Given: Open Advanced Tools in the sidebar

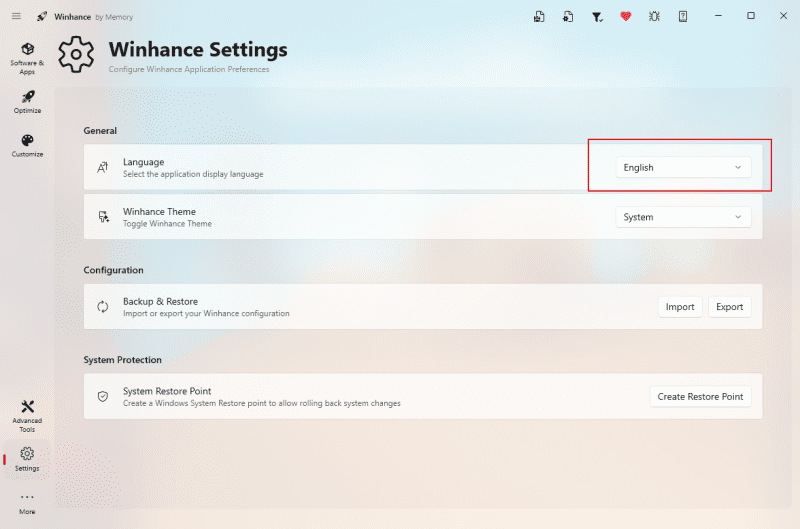Looking at the screenshot, I should (27, 416).
